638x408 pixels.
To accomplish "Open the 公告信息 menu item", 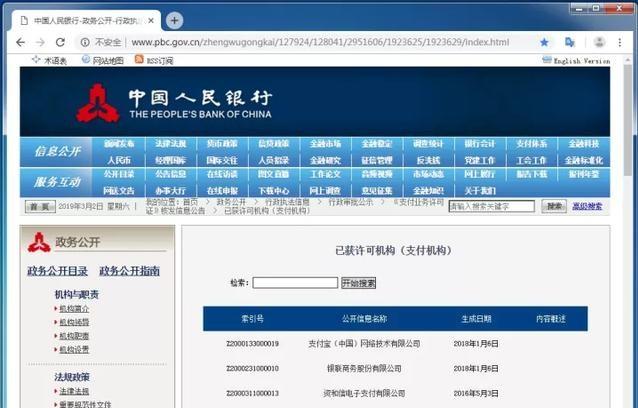I will [x=170, y=174].
